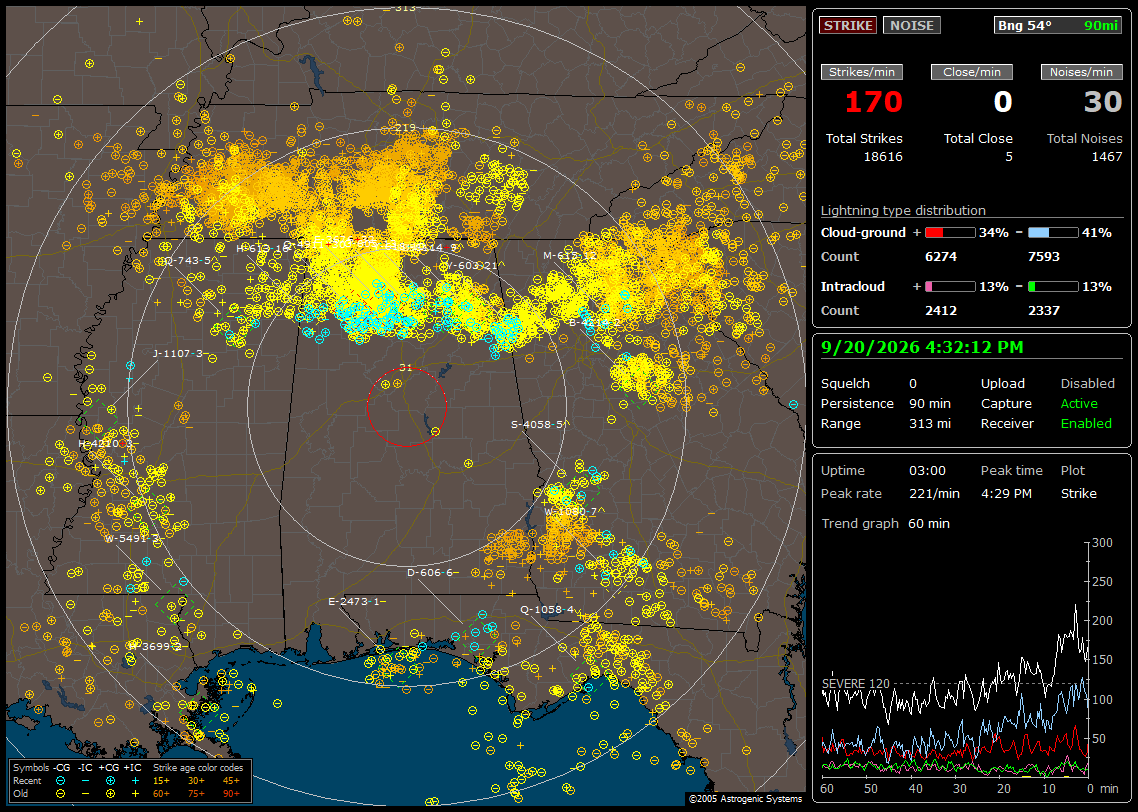Select the Close/min header label
The width and height of the screenshot is (1138, 812).
972,72
